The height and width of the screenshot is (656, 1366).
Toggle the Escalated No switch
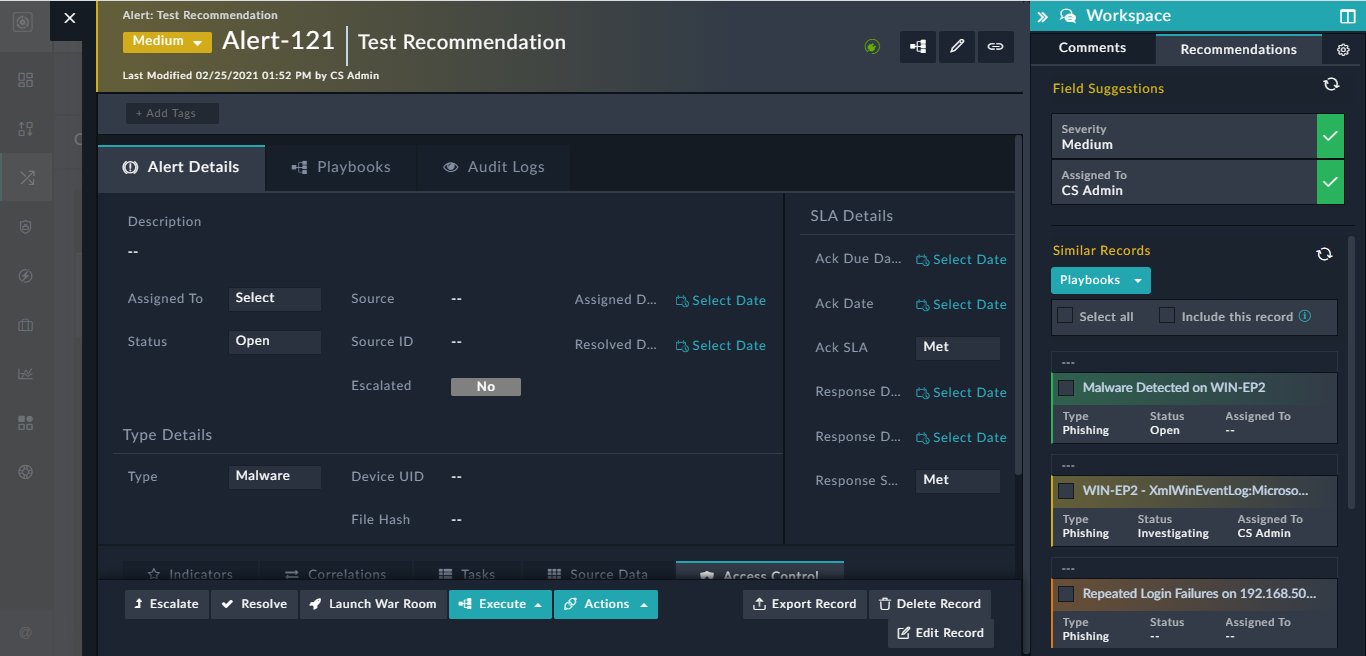[x=486, y=387]
